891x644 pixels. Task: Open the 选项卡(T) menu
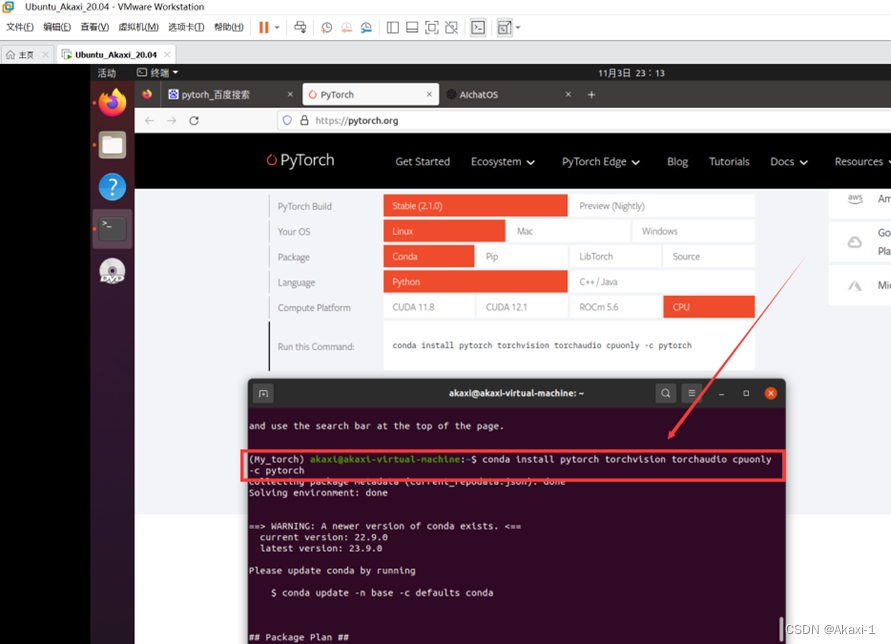186,27
